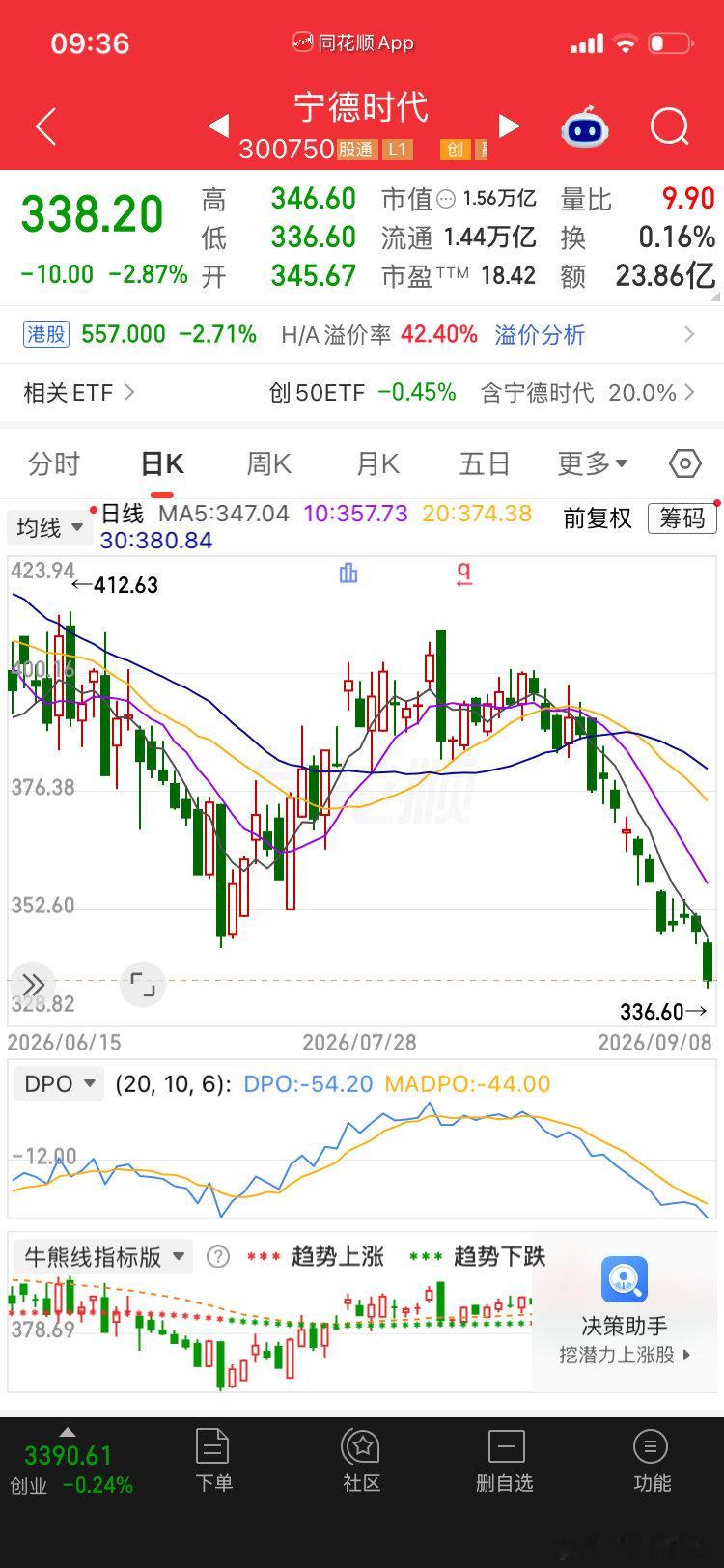Tap the back arrow in header
The width and height of the screenshot is (724, 1568).
click(45, 126)
